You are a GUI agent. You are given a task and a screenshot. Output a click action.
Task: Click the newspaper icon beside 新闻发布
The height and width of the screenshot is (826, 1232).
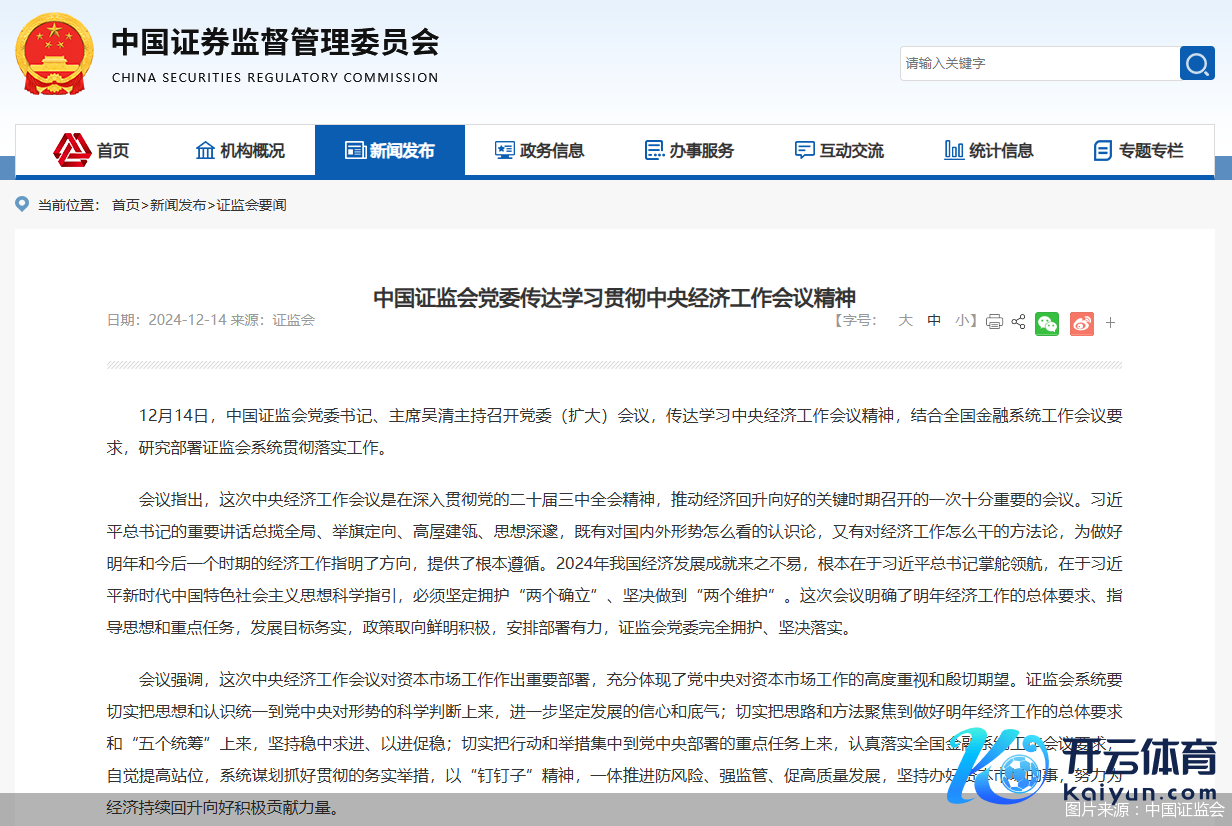(355, 150)
